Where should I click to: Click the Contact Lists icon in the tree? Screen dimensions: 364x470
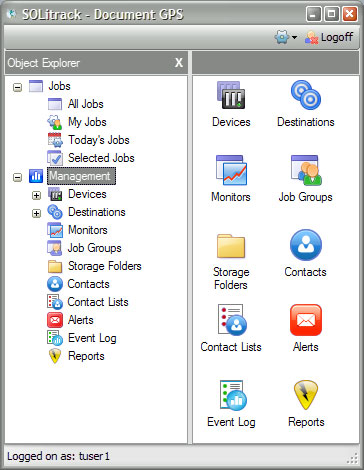(x=55, y=302)
